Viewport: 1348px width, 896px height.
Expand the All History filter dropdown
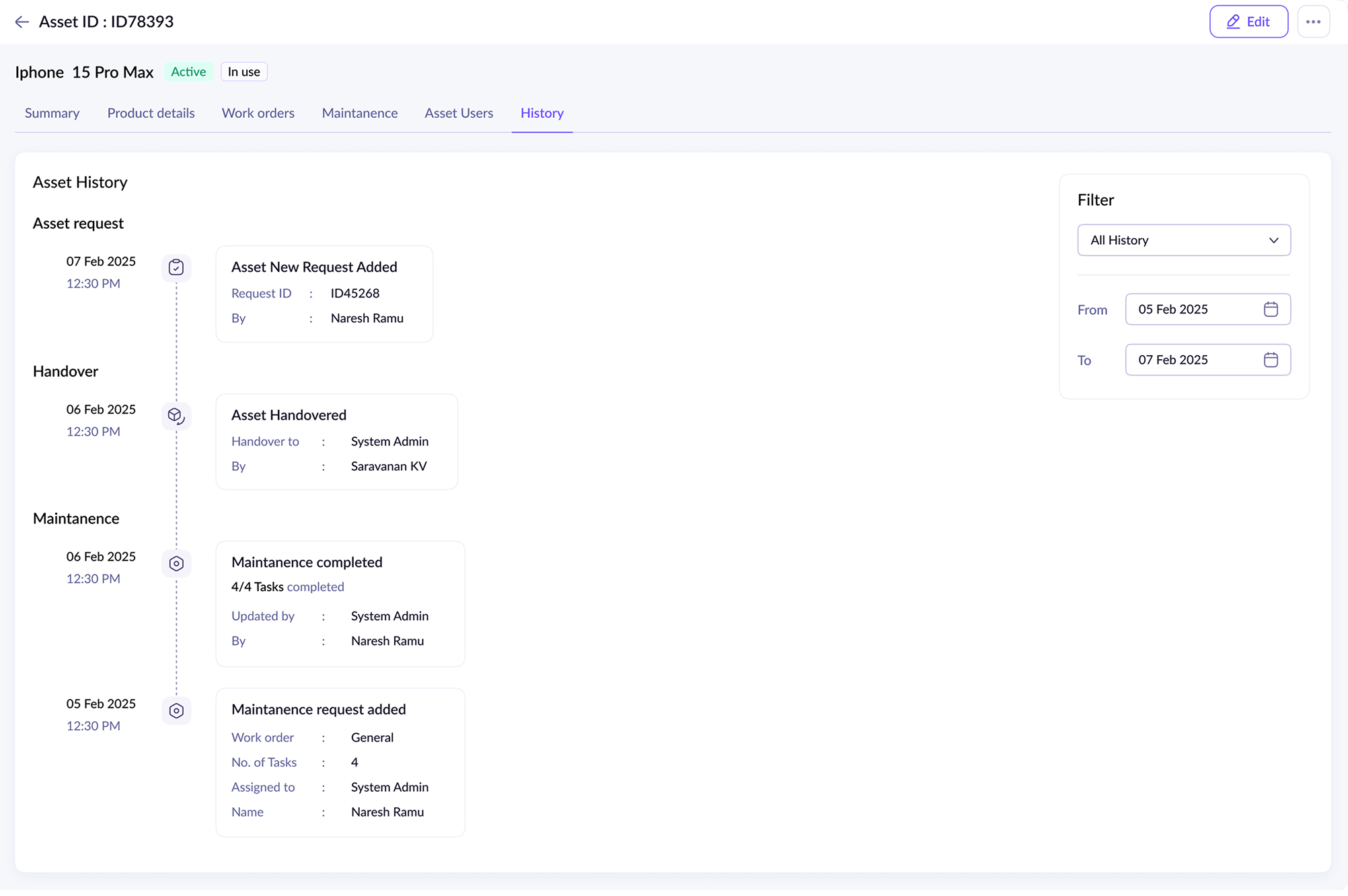tap(1170, 240)
